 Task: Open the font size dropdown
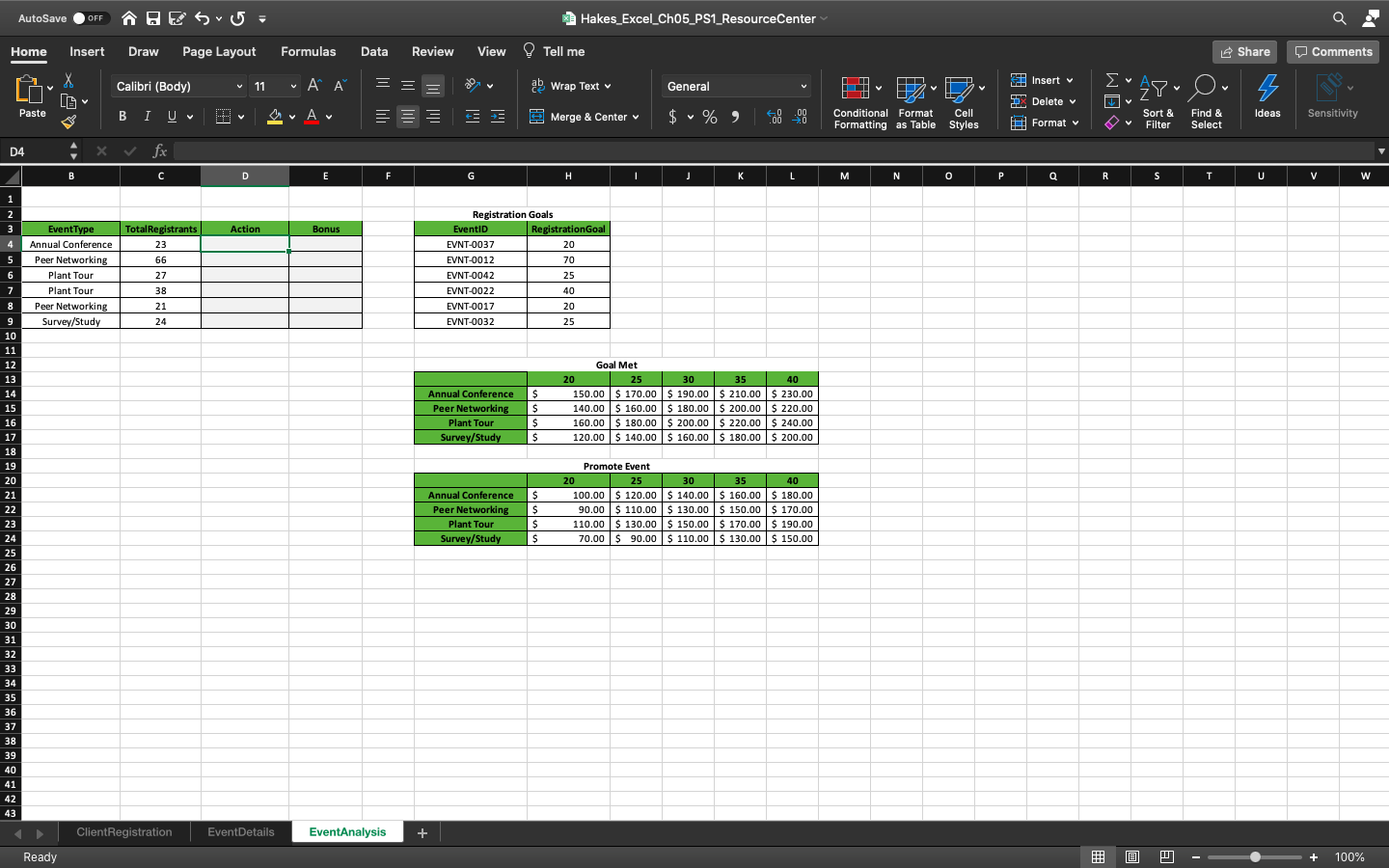click(292, 86)
